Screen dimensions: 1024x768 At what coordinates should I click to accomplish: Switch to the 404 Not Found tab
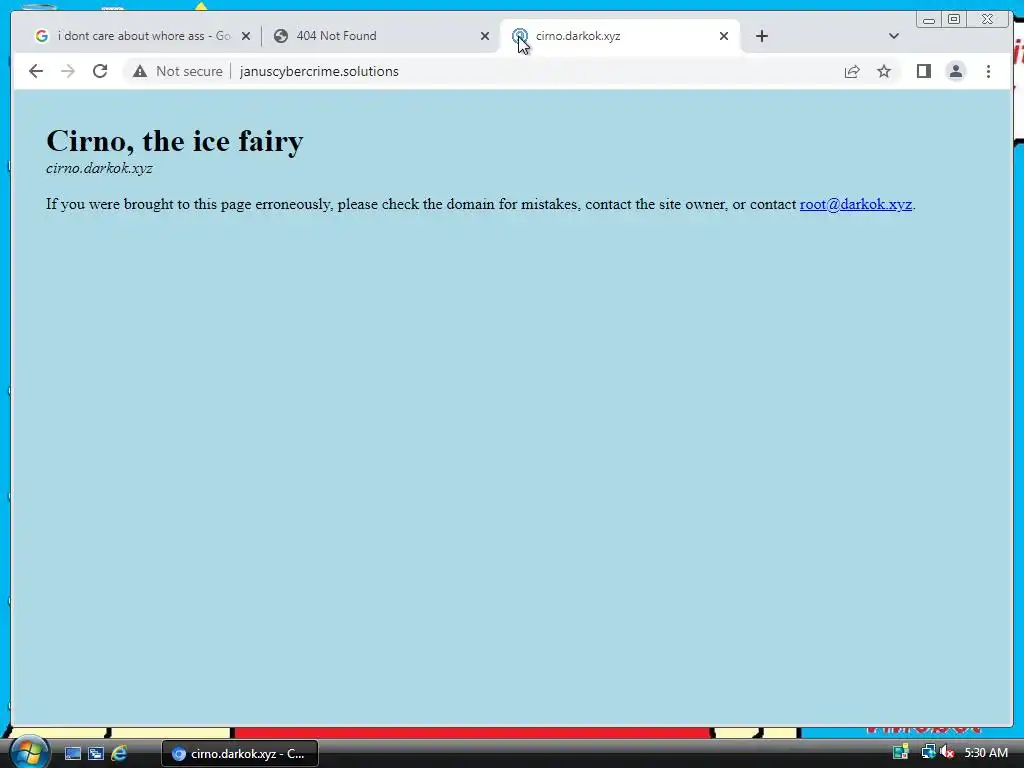pos(382,36)
